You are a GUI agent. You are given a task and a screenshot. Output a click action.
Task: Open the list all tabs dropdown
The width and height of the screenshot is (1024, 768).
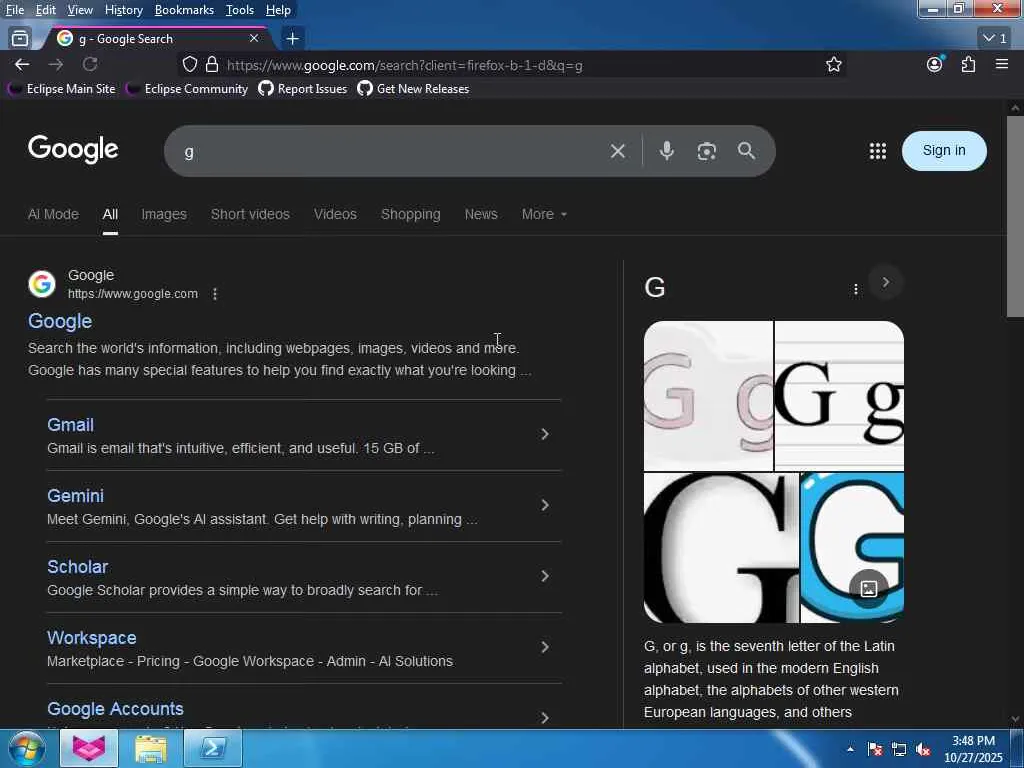point(995,39)
